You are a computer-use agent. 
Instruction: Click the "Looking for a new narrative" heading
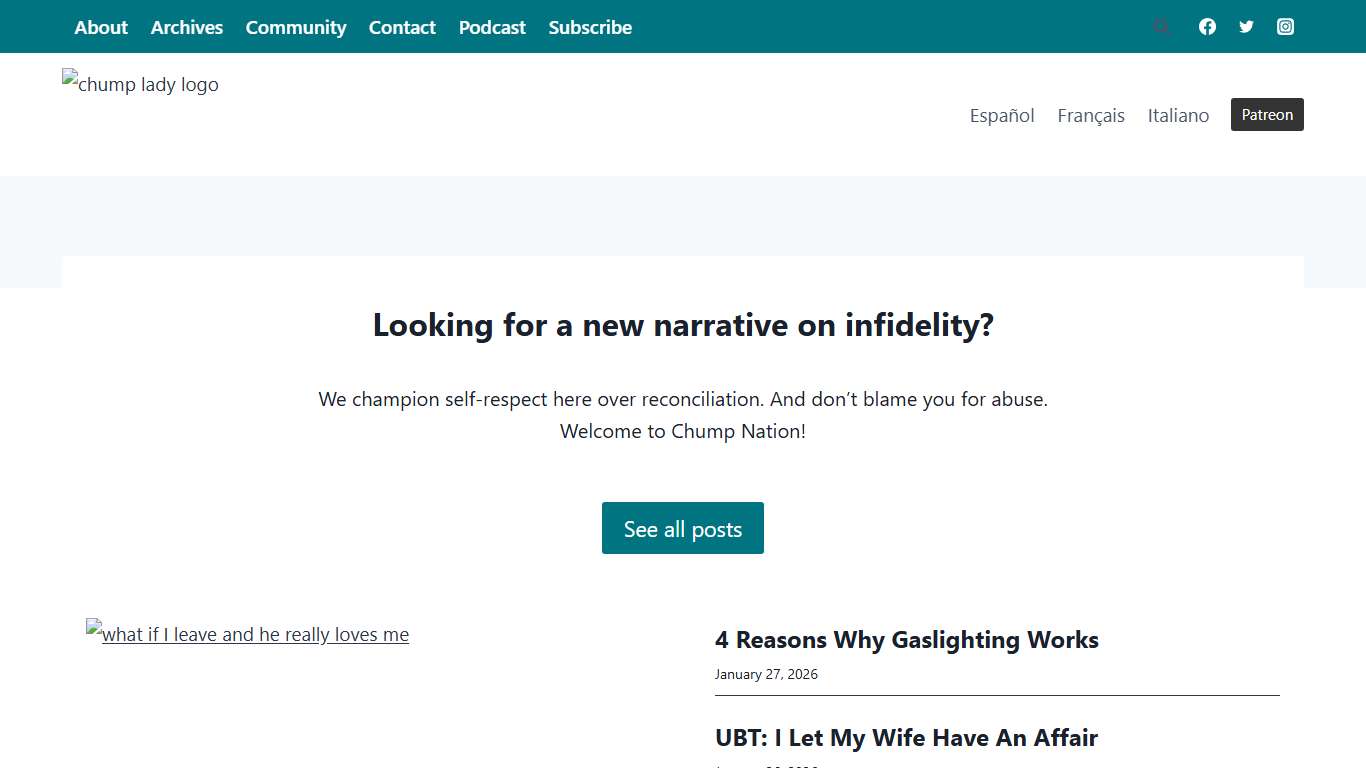point(683,325)
